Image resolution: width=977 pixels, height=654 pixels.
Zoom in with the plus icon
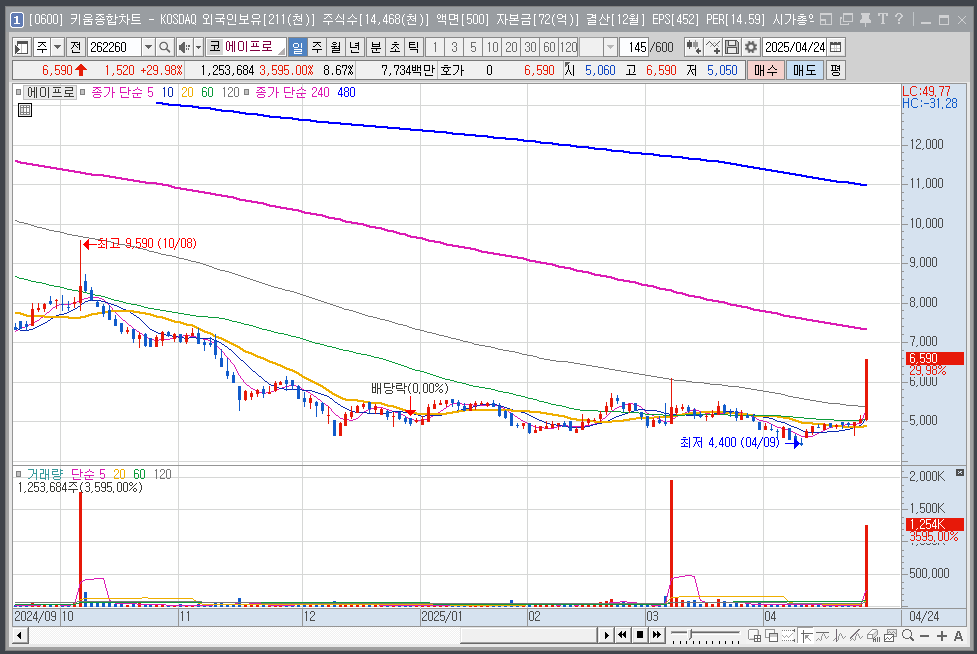tap(941, 635)
